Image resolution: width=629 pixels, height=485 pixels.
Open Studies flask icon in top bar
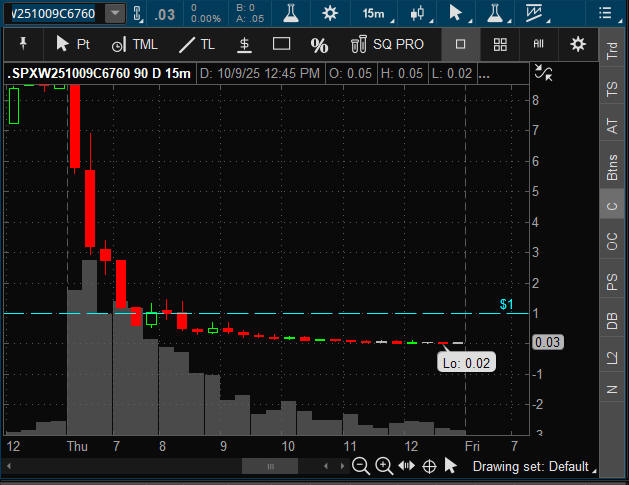click(290, 13)
